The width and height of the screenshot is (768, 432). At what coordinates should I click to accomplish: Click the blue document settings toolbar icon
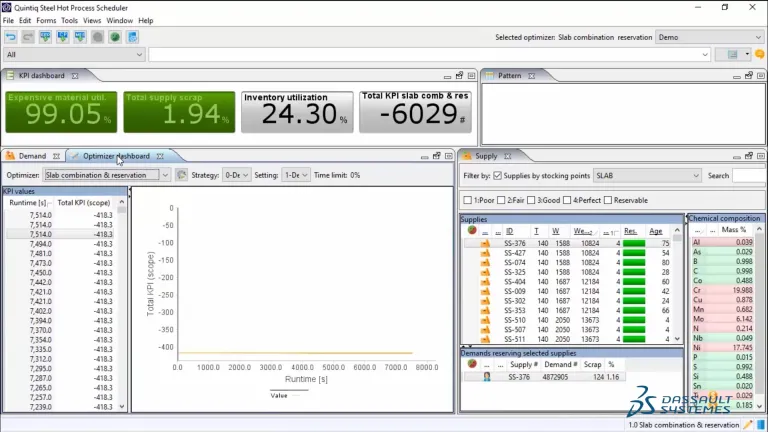tap(132, 37)
